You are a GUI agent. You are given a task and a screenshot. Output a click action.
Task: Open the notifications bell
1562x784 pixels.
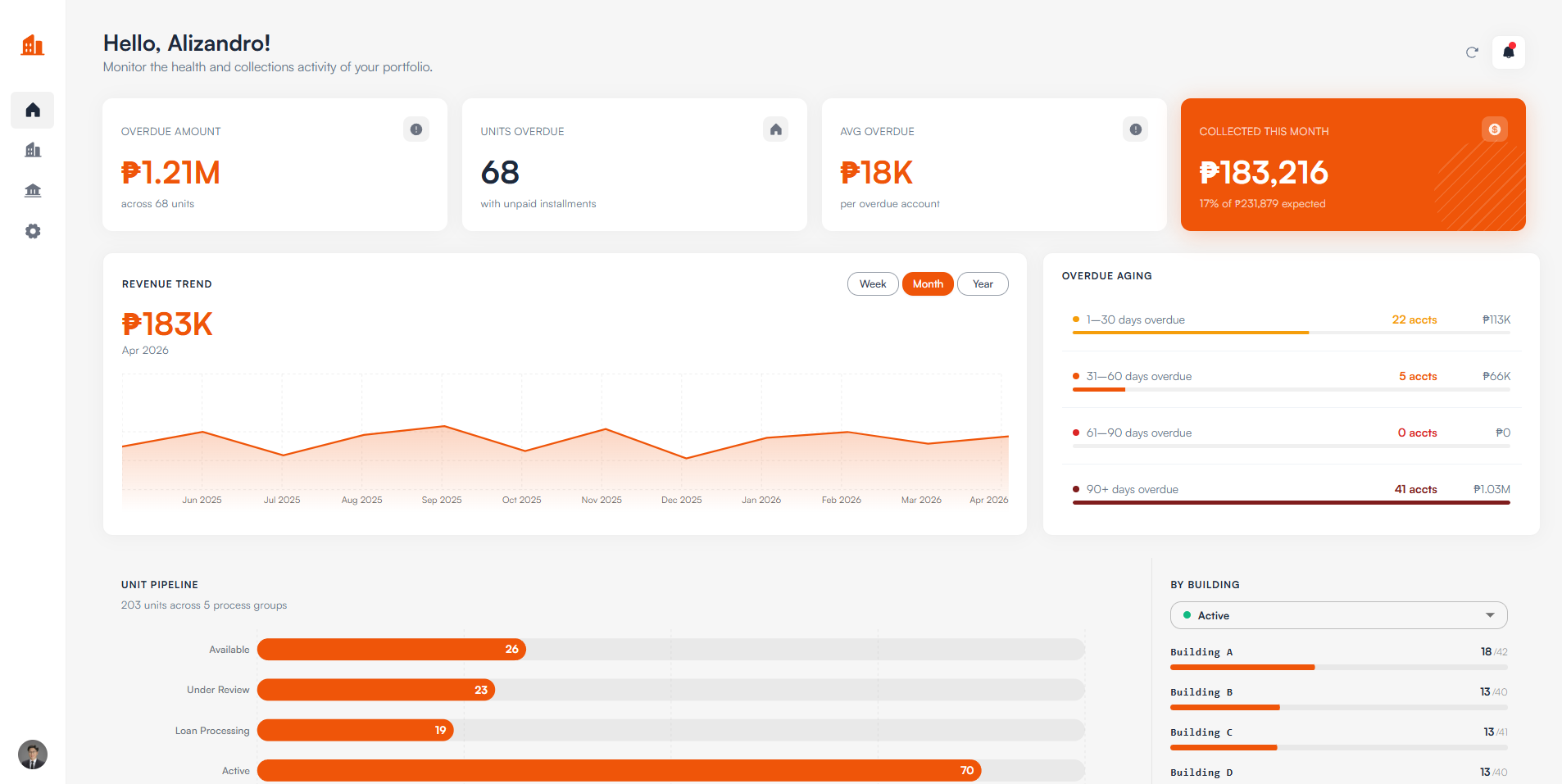point(1509,52)
